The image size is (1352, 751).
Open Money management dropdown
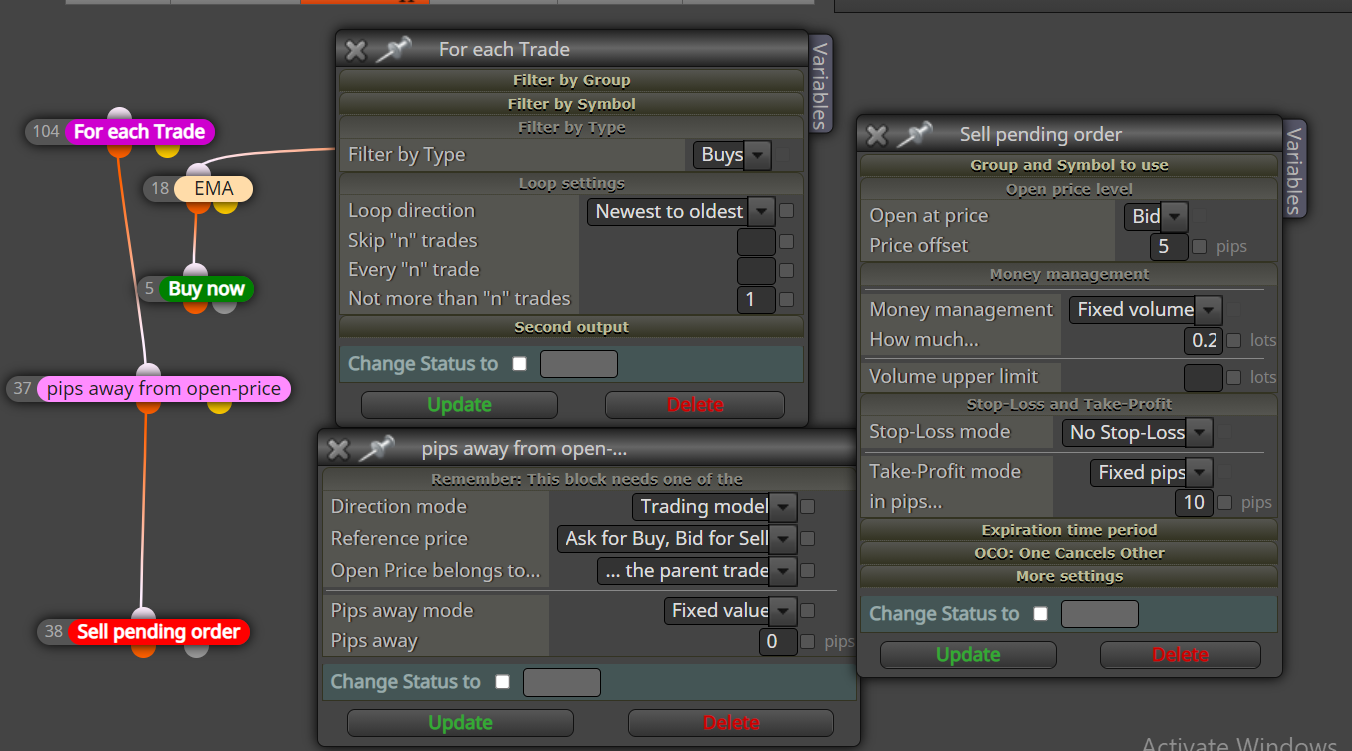pos(1146,310)
